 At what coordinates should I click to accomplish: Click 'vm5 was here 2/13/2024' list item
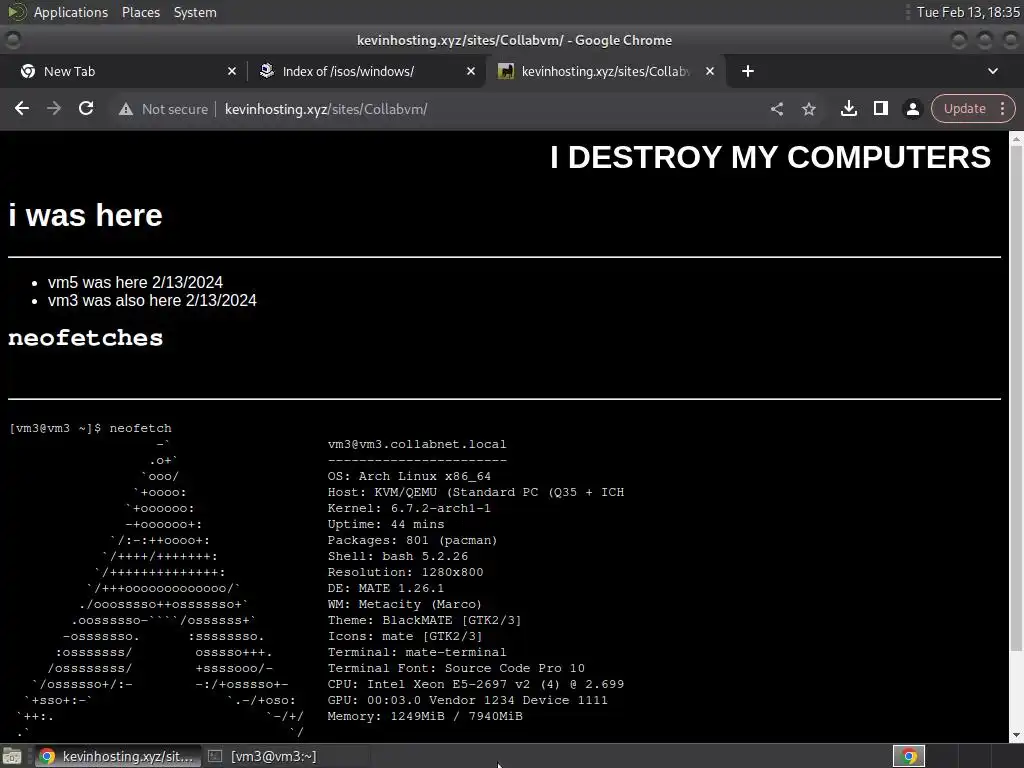pyautogui.click(x=135, y=282)
